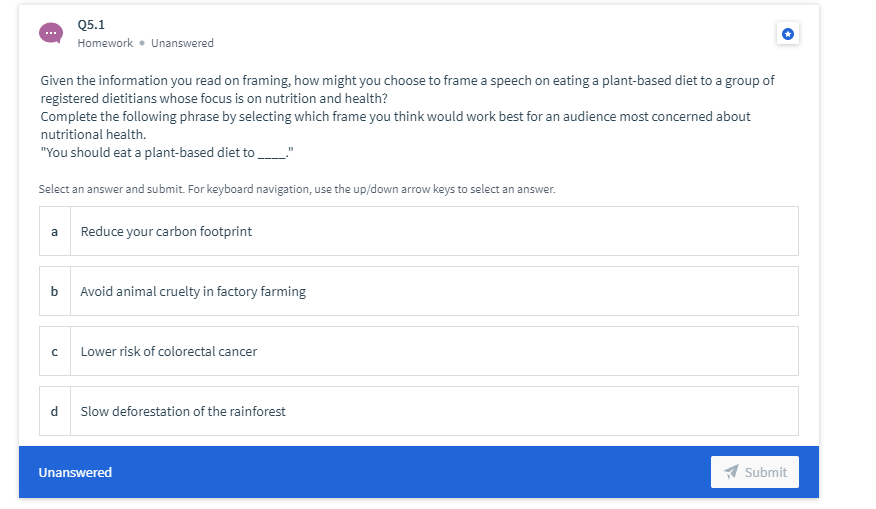The height and width of the screenshot is (509, 876).
Task: Choose 'Avoid animal cruelty in factory farming'
Action: point(418,291)
